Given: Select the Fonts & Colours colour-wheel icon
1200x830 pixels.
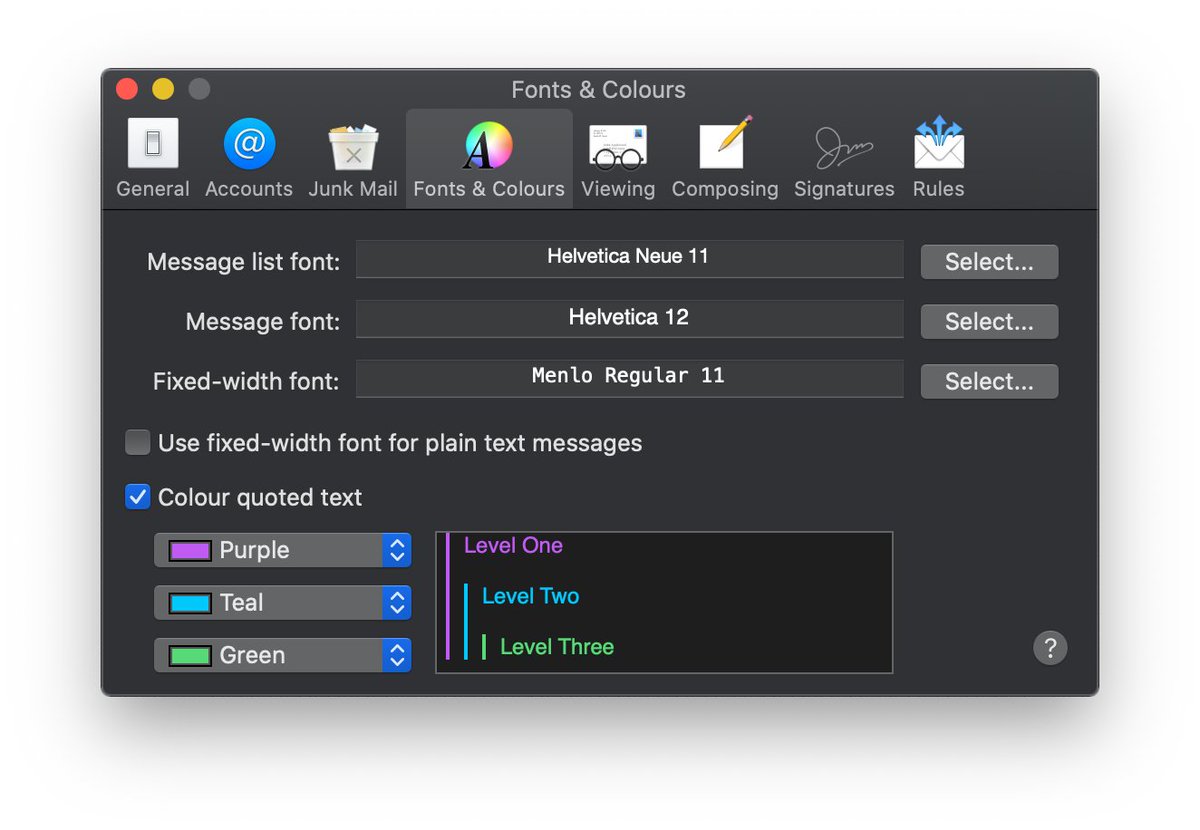Looking at the screenshot, I should (x=489, y=145).
